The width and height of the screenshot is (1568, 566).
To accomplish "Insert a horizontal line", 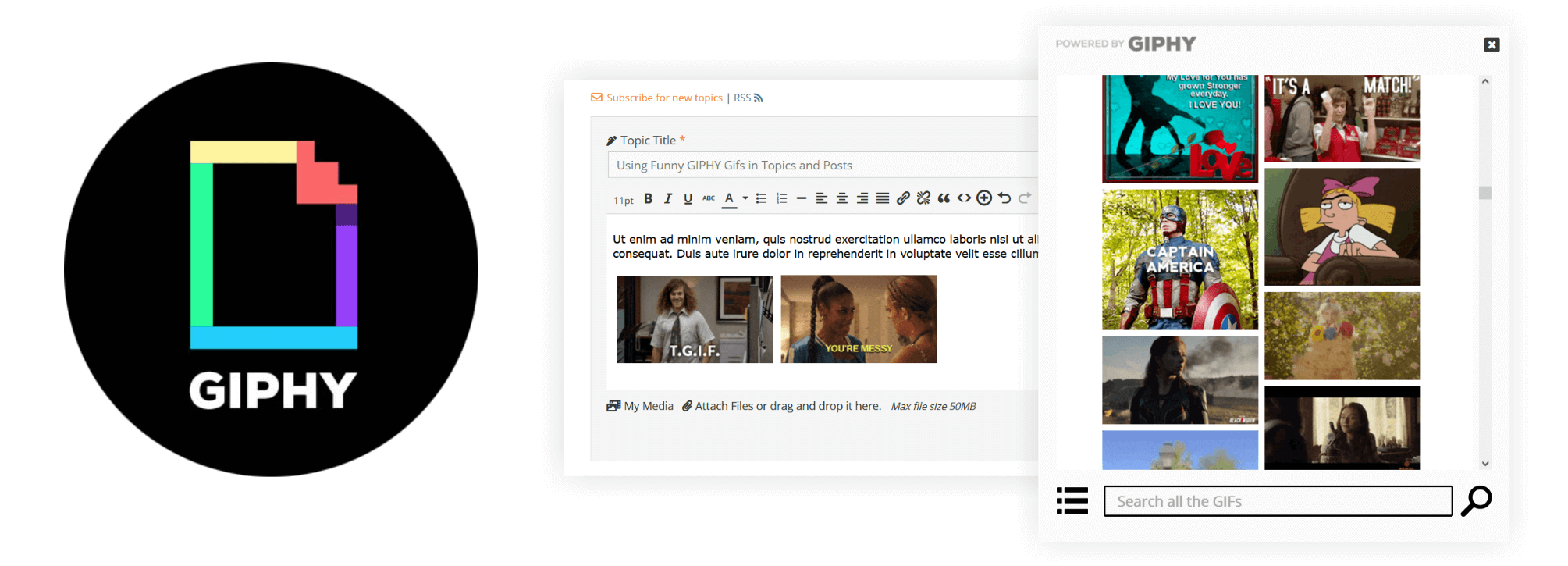I will [802, 198].
